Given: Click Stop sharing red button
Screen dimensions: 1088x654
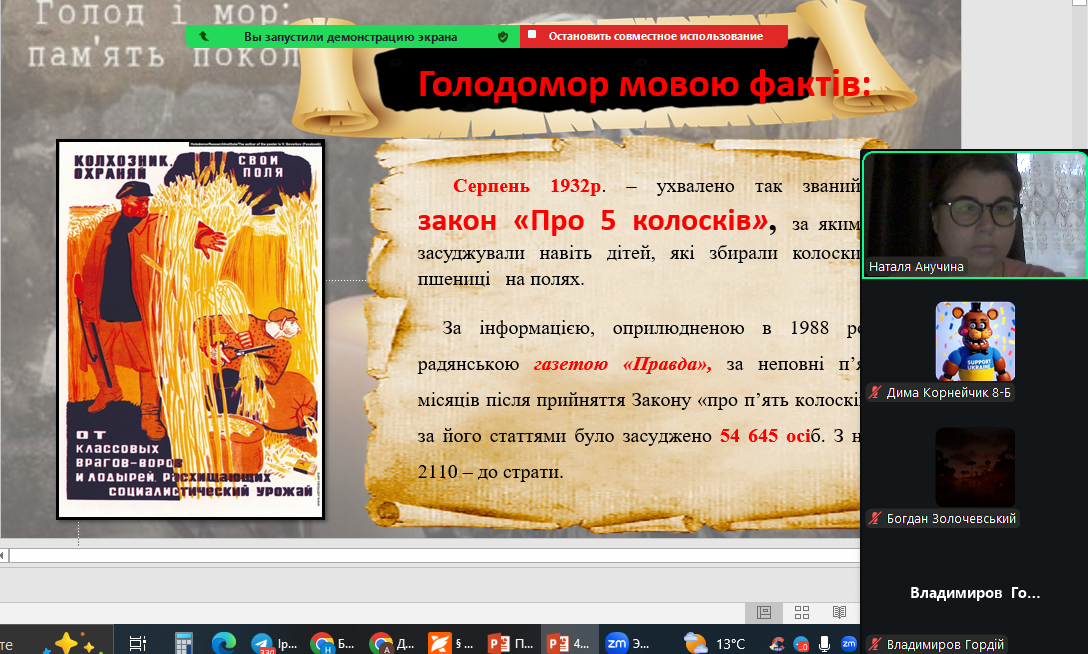Looking at the screenshot, I should pyautogui.click(x=654, y=36).
